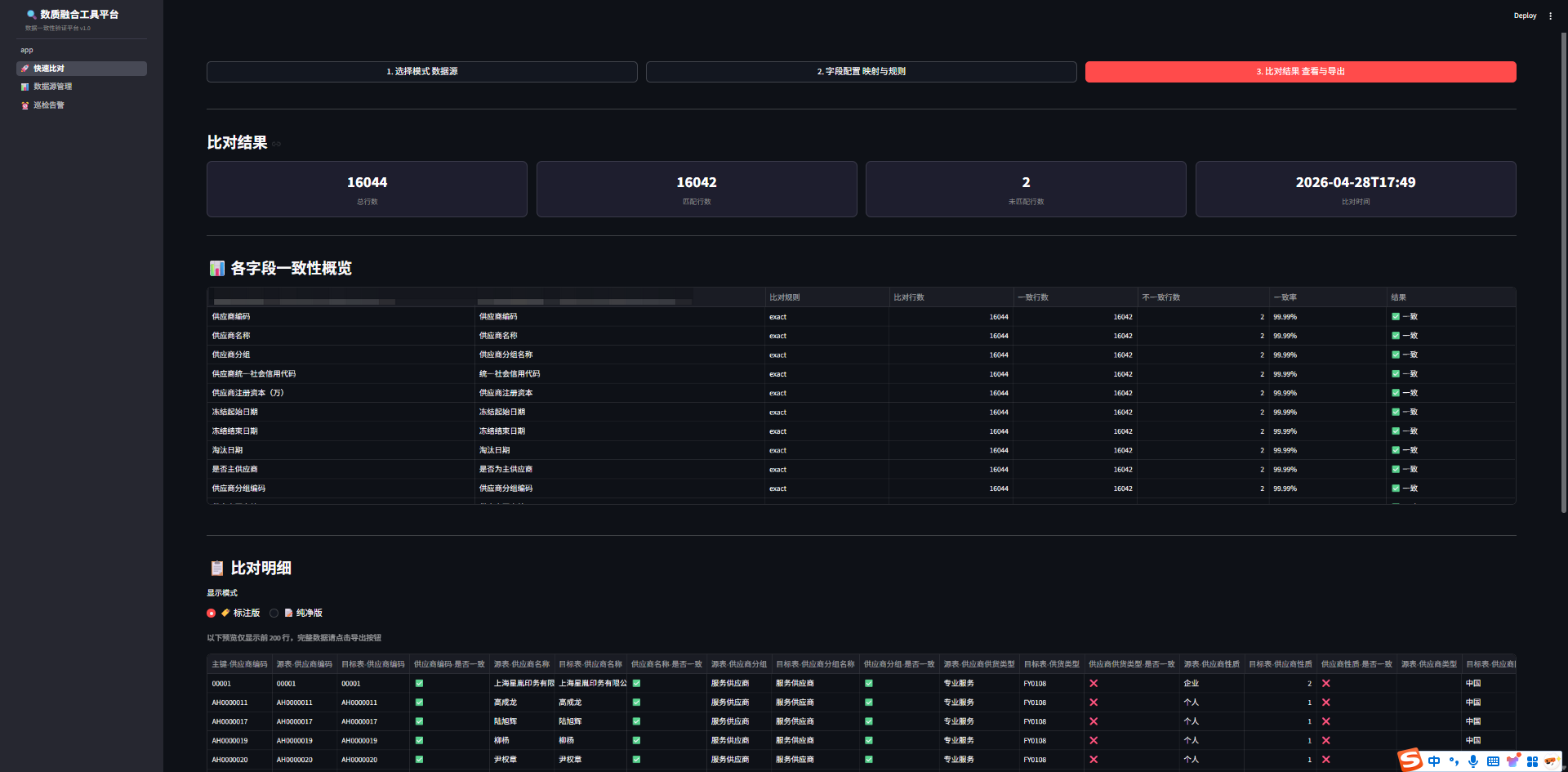Open 数据源管理 in the sidebar
Screen dimensions: 1568x772
click(x=52, y=87)
